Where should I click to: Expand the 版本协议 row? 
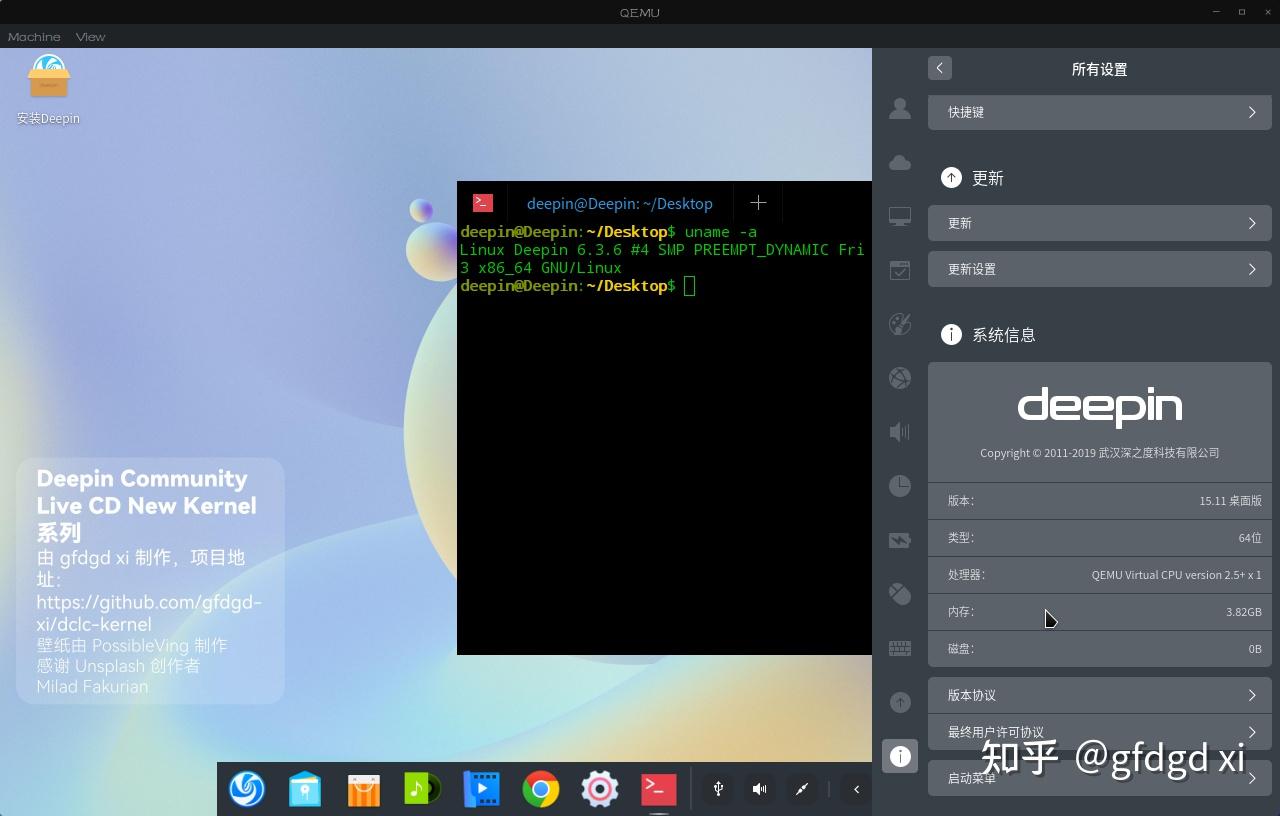pyautogui.click(x=1100, y=694)
